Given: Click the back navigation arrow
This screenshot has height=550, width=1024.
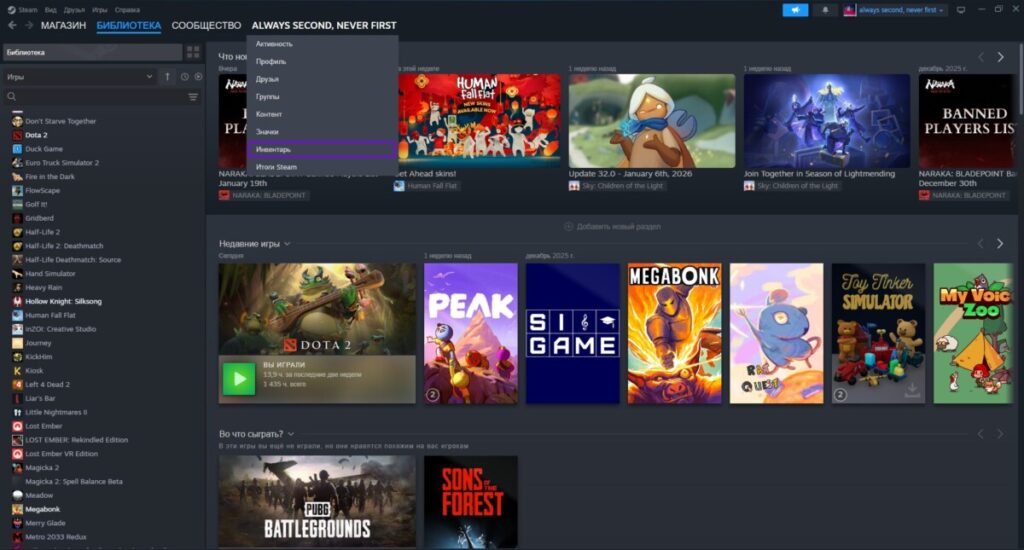Looking at the screenshot, I should 12,25.
